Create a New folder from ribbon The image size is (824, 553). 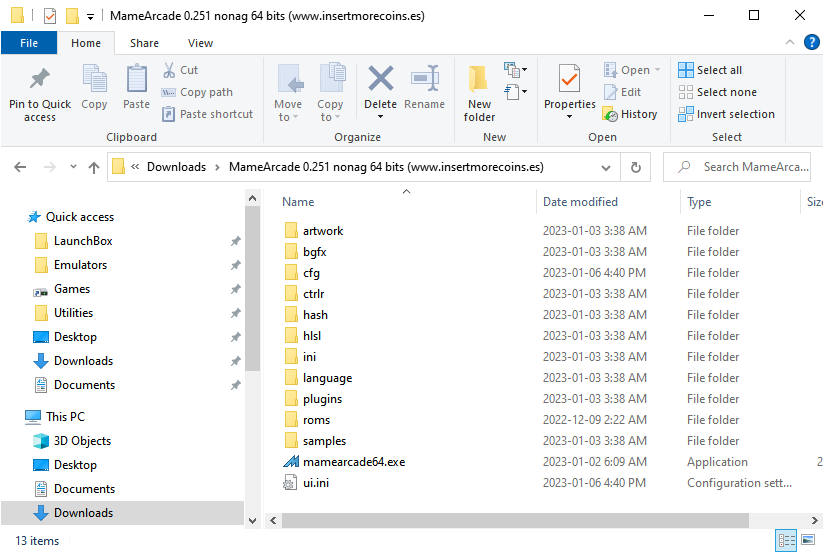[x=479, y=94]
